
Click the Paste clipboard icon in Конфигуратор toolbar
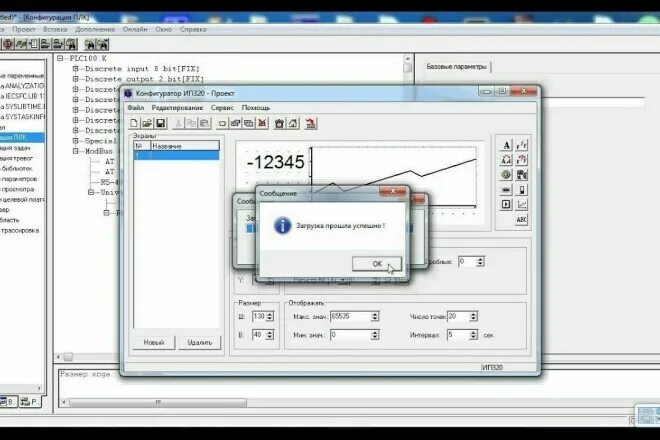(205, 123)
